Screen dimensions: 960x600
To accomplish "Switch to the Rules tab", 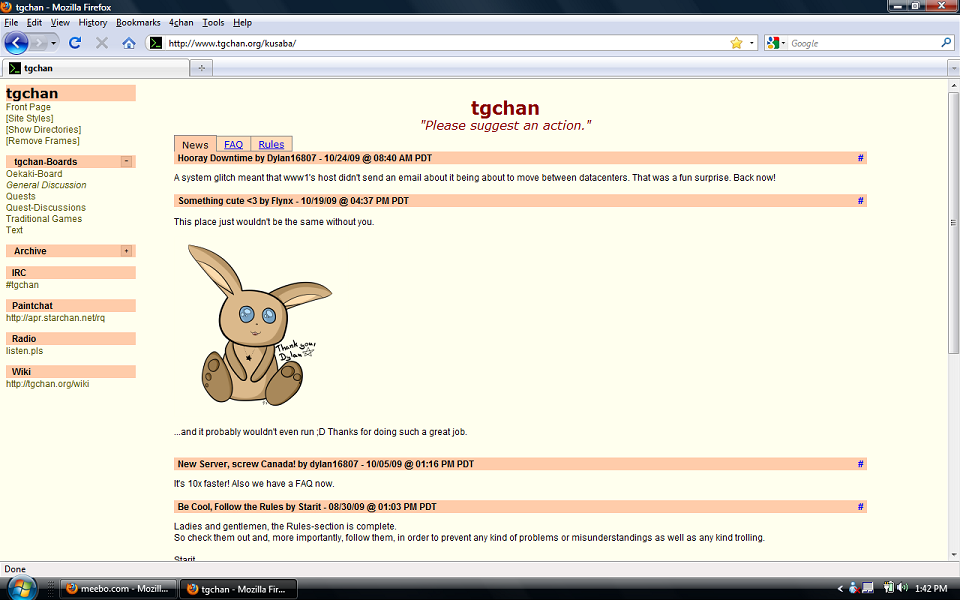I will (271, 145).
